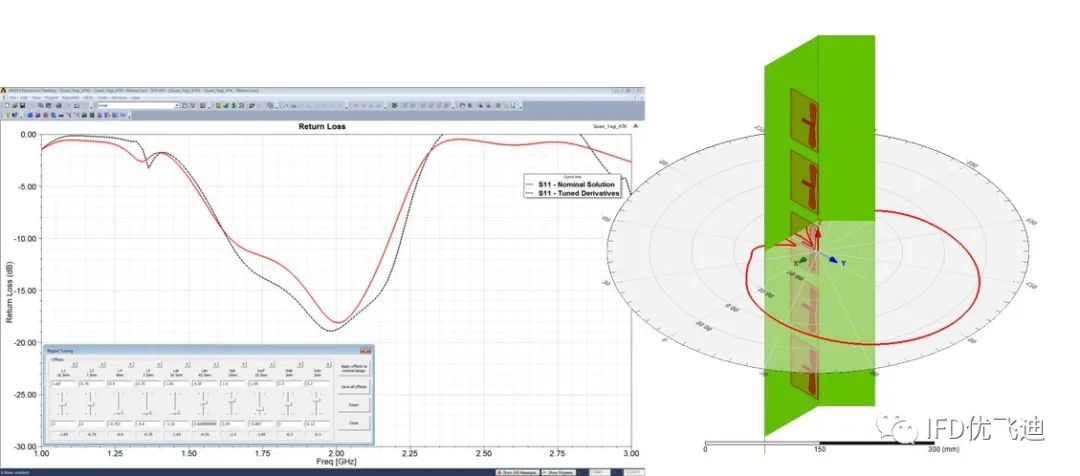This screenshot has width=1080, height=476.
Task: Click the L1 upper offset input field
Action: (63, 384)
